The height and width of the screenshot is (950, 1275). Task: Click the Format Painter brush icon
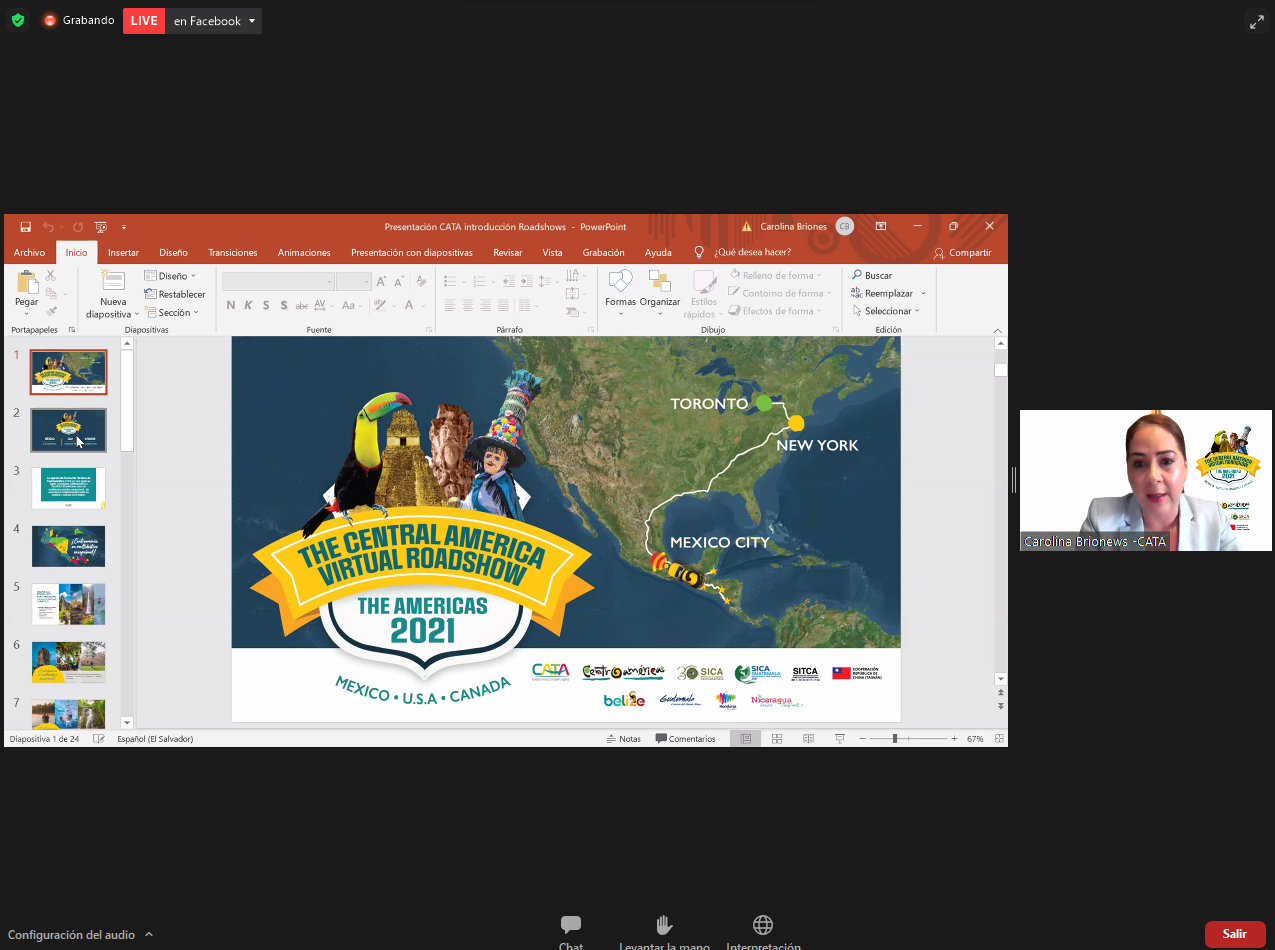click(x=51, y=311)
